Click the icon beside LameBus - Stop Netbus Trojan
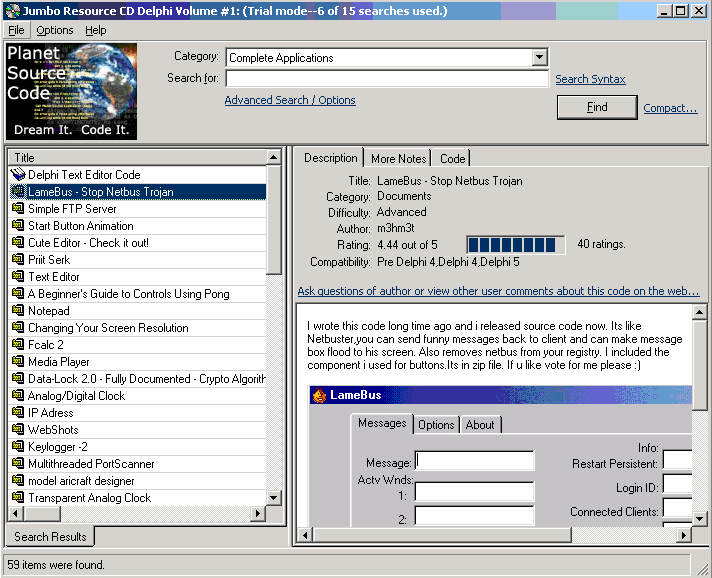The height and width of the screenshot is (578, 712). pyautogui.click(x=18, y=192)
